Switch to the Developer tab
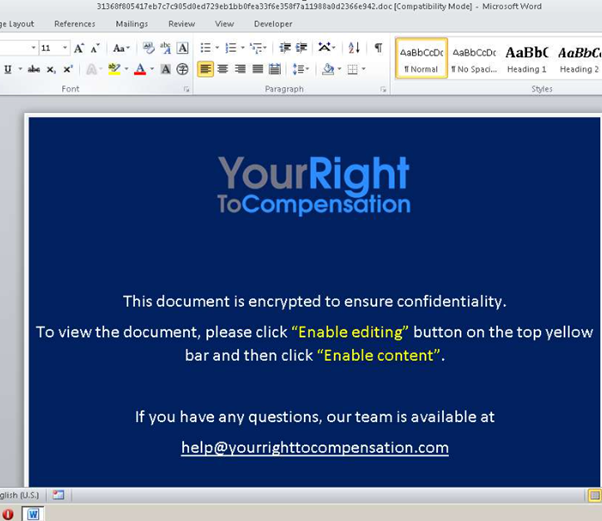This screenshot has height=521, width=602. click(273, 23)
